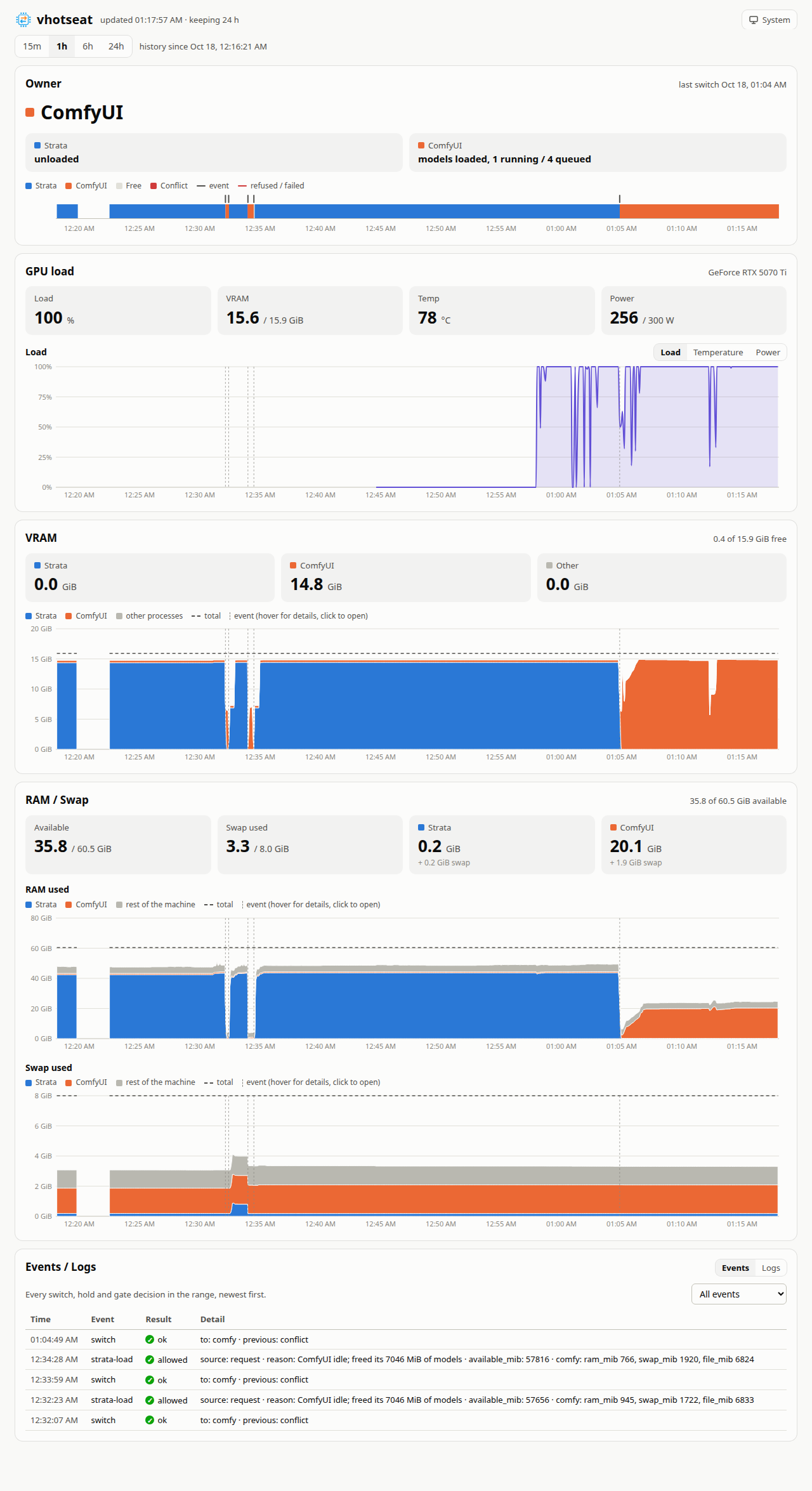Screen dimensions: 812x1491
Task: Click the monitor icon in the System button
Action: tap(754, 20)
